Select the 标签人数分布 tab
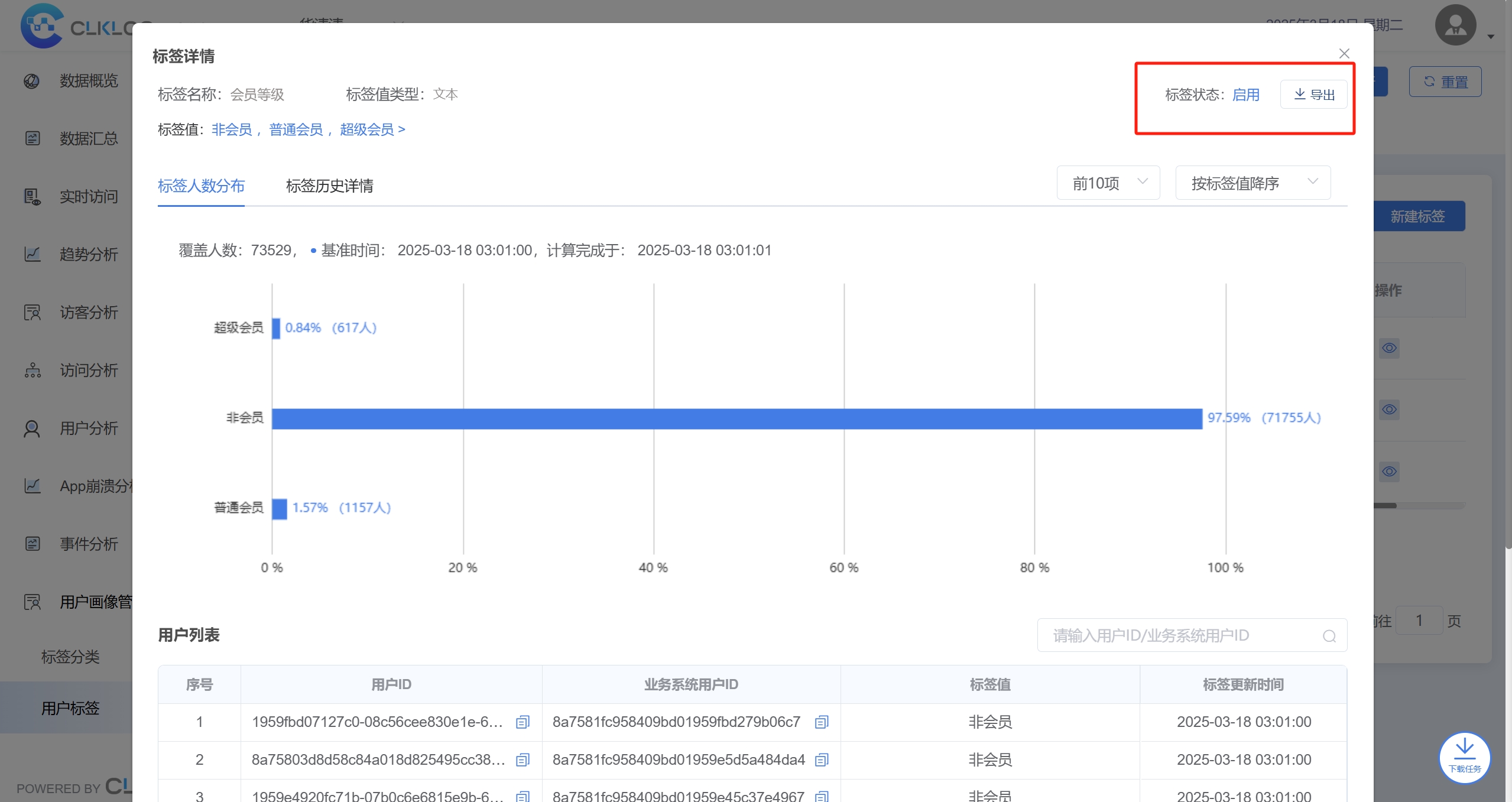Screen dimensions: 1512x802 pyautogui.click(x=201, y=186)
